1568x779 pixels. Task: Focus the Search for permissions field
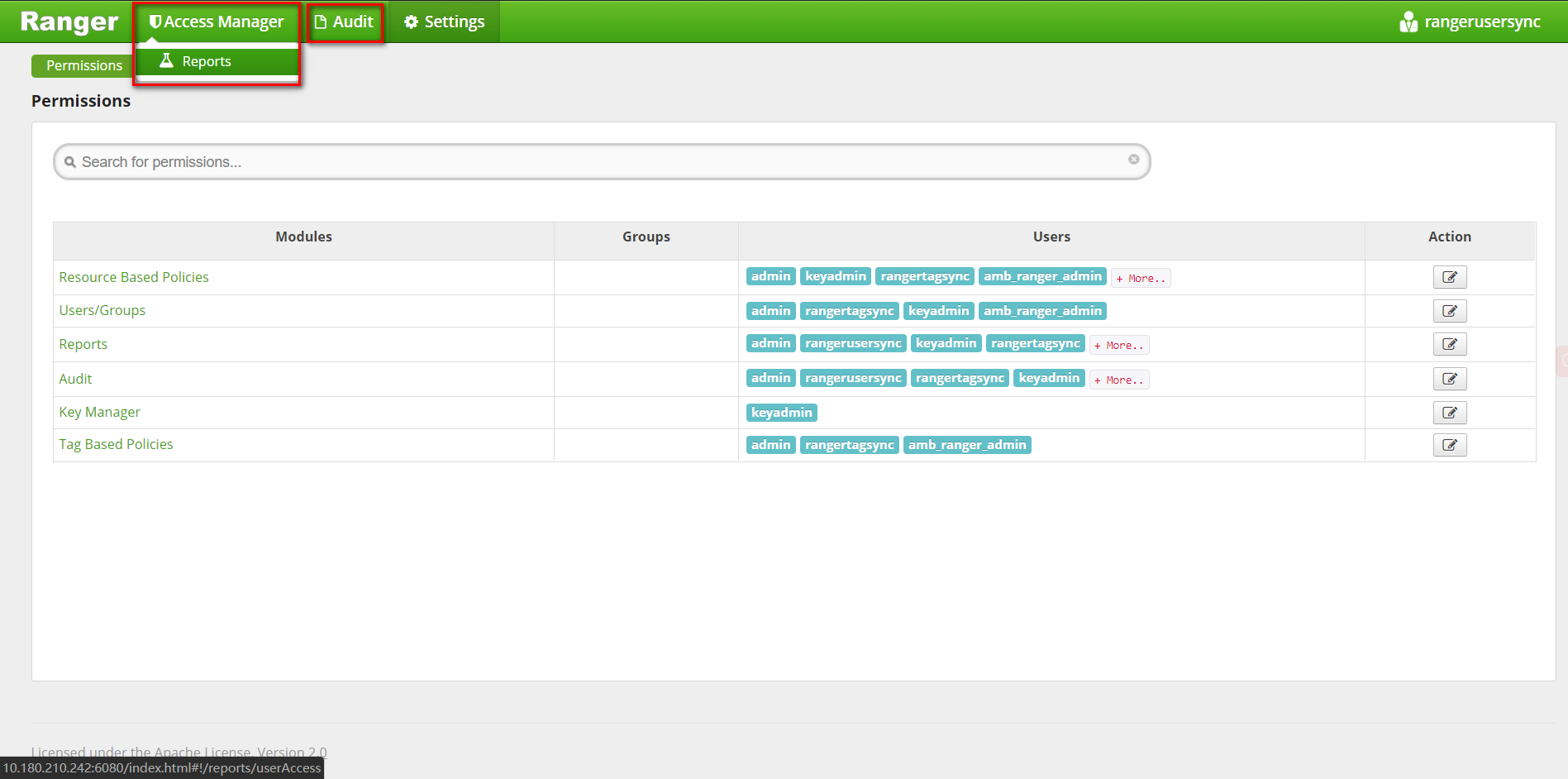pyautogui.click(x=602, y=162)
